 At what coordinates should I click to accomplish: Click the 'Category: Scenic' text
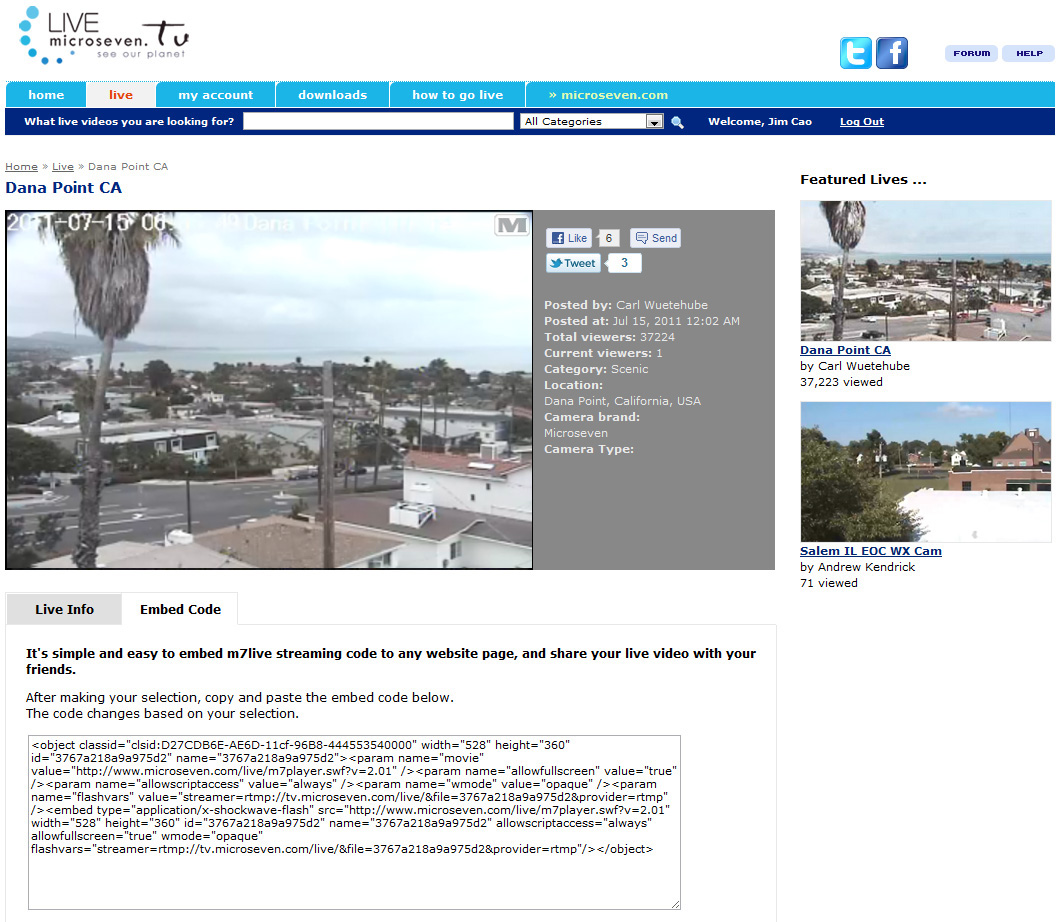click(x=596, y=369)
